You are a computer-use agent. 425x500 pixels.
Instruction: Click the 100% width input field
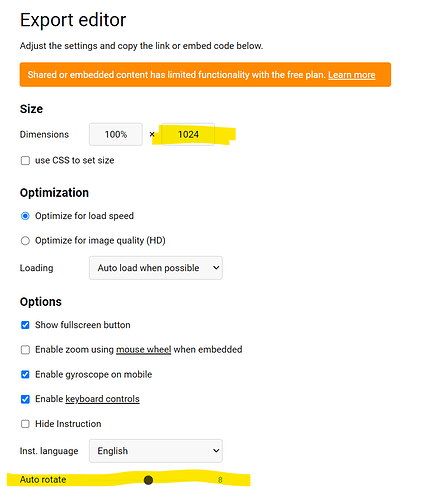click(x=116, y=134)
